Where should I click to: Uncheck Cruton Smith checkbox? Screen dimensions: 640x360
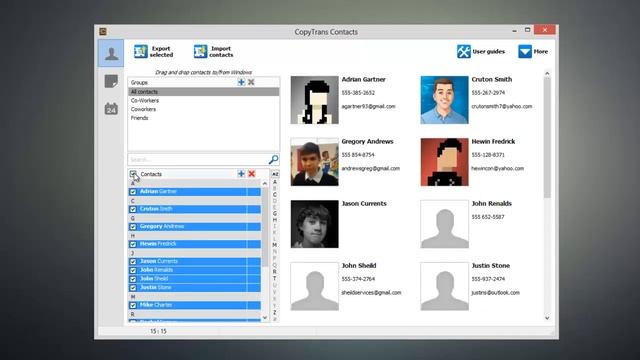click(x=133, y=209)
